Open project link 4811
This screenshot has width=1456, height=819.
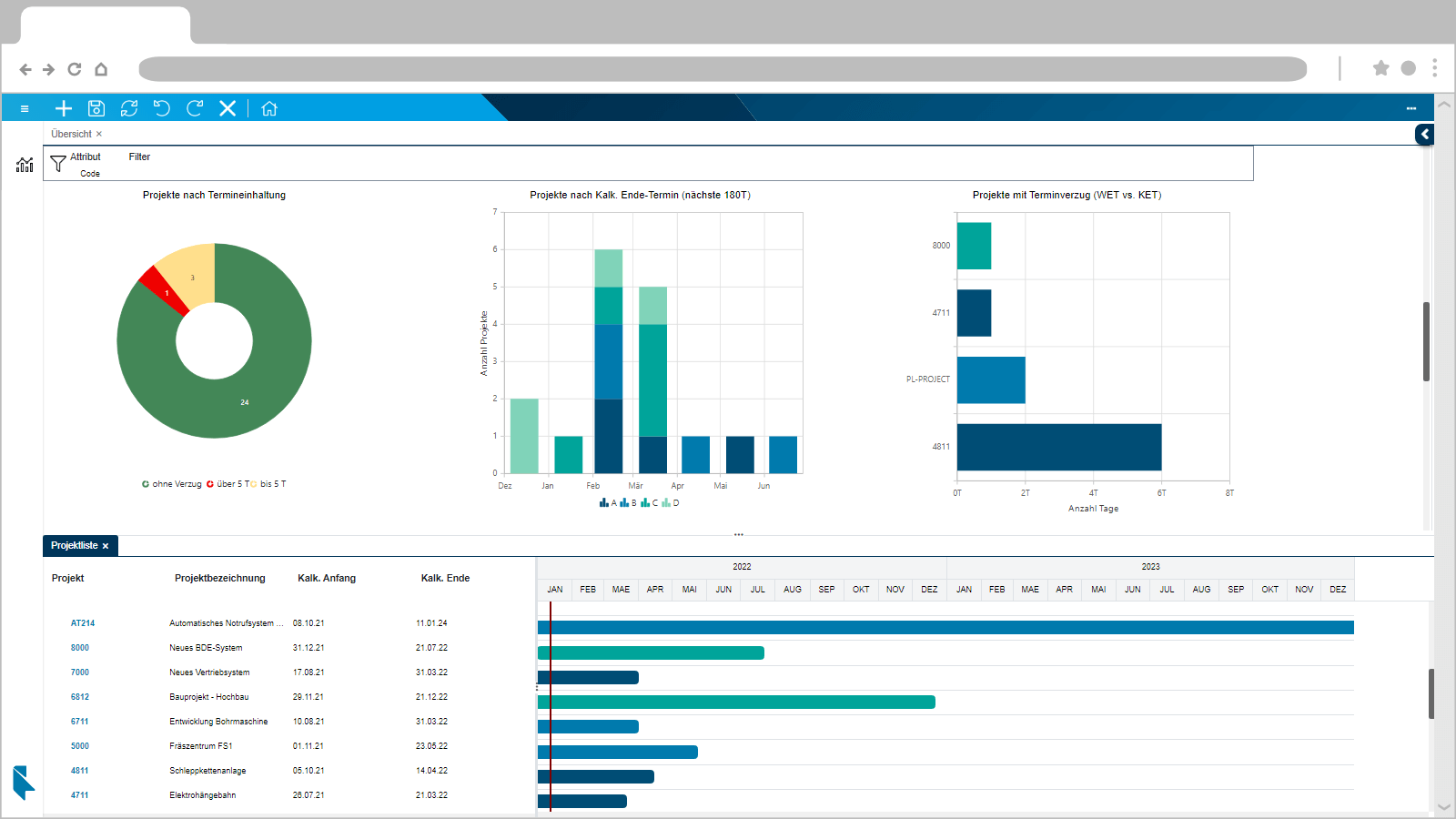(80, 771)
